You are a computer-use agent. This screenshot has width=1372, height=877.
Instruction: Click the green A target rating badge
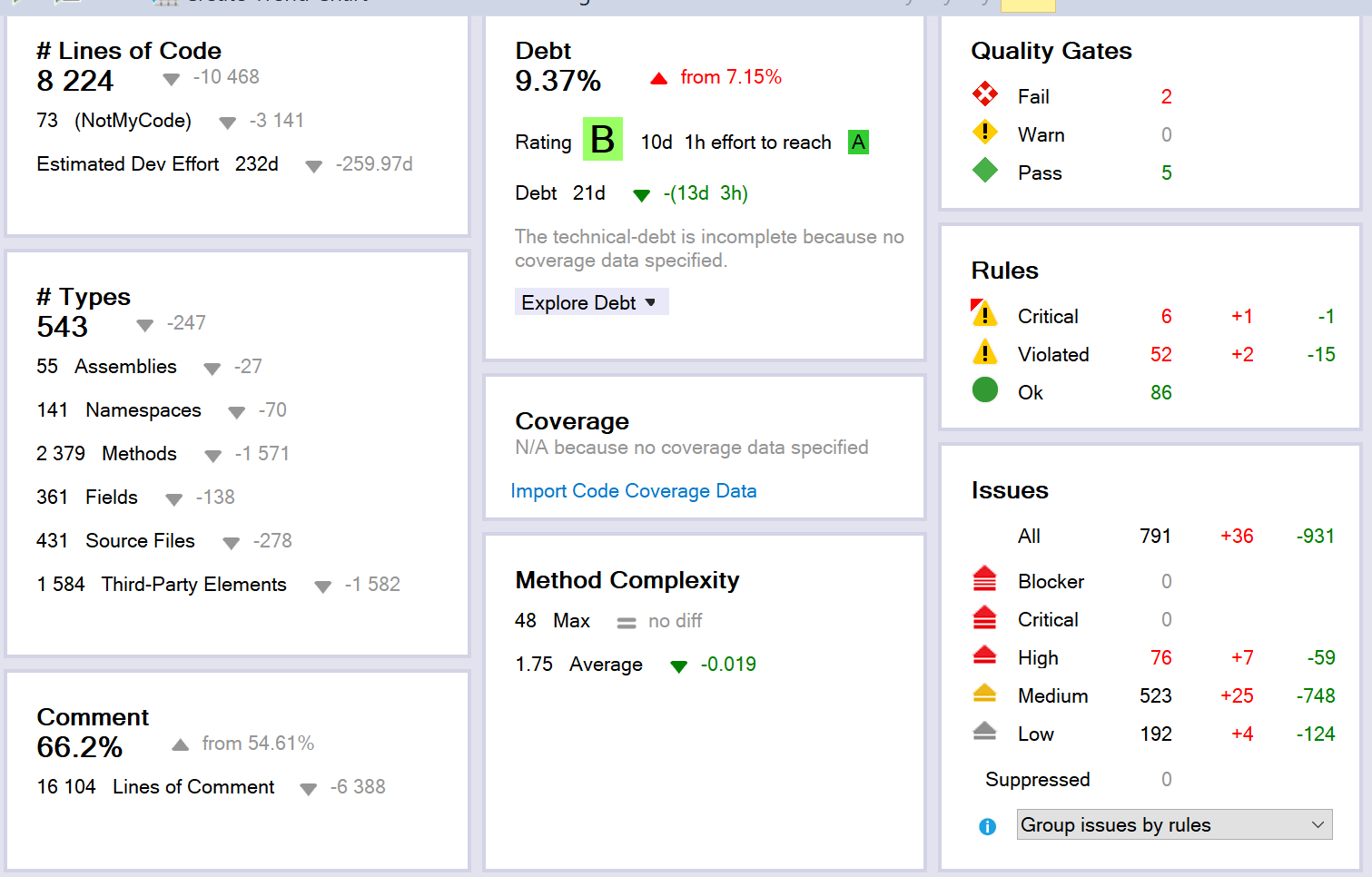tap(858, 143)
